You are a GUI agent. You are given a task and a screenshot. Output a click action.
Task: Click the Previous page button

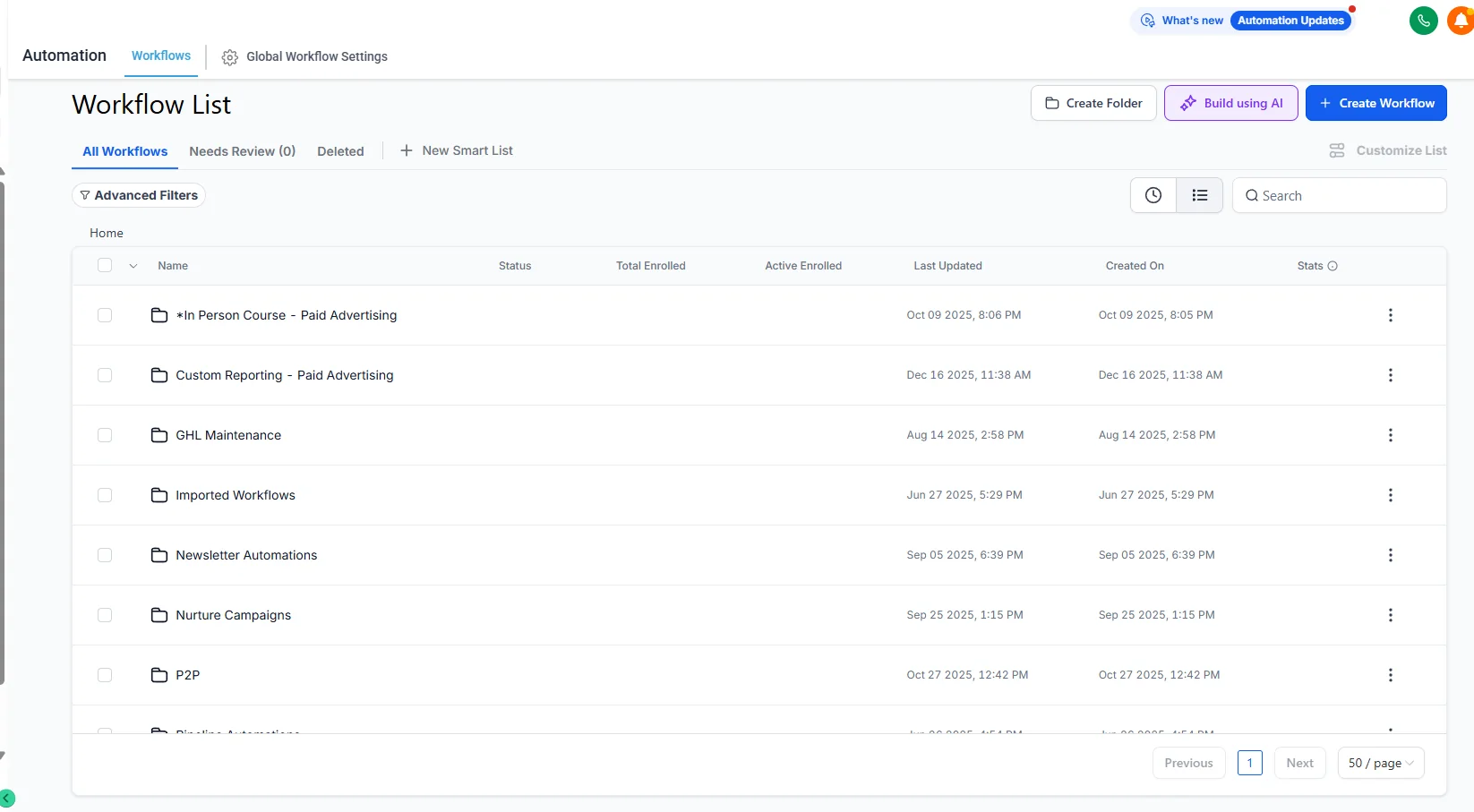pos(1189,763)
